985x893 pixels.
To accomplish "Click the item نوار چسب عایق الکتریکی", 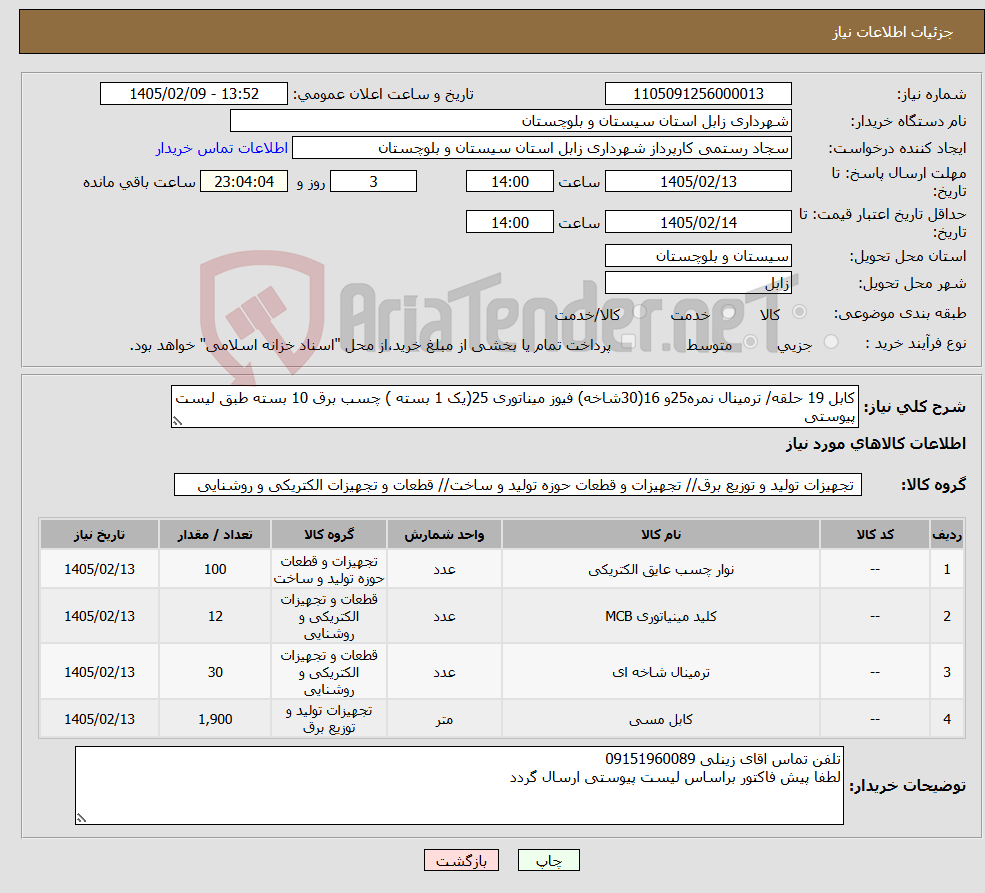I will [x=661, y=570].
